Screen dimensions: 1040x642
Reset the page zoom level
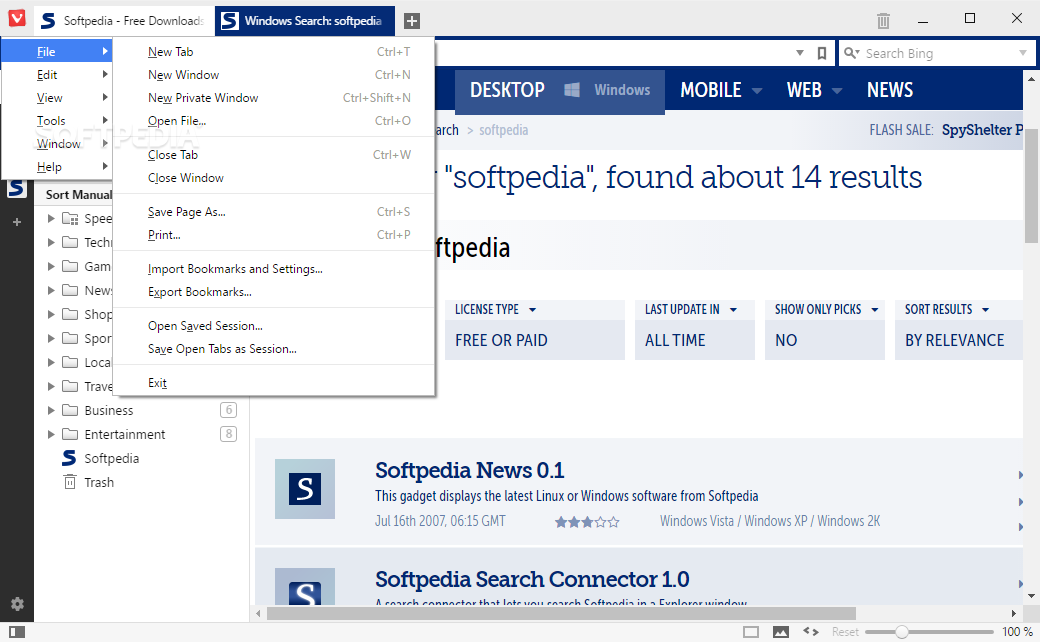click(845, 632)
